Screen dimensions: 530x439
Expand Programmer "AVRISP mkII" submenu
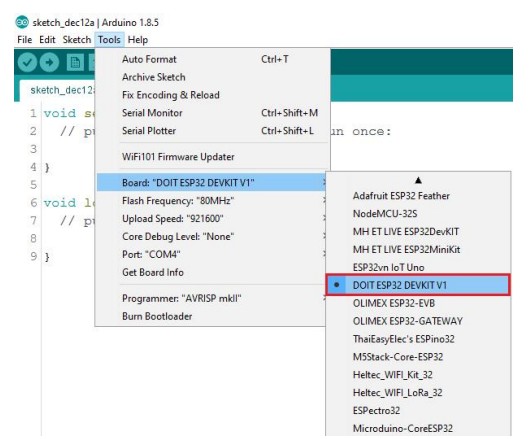pyautogui.click(x=212, y=298)
